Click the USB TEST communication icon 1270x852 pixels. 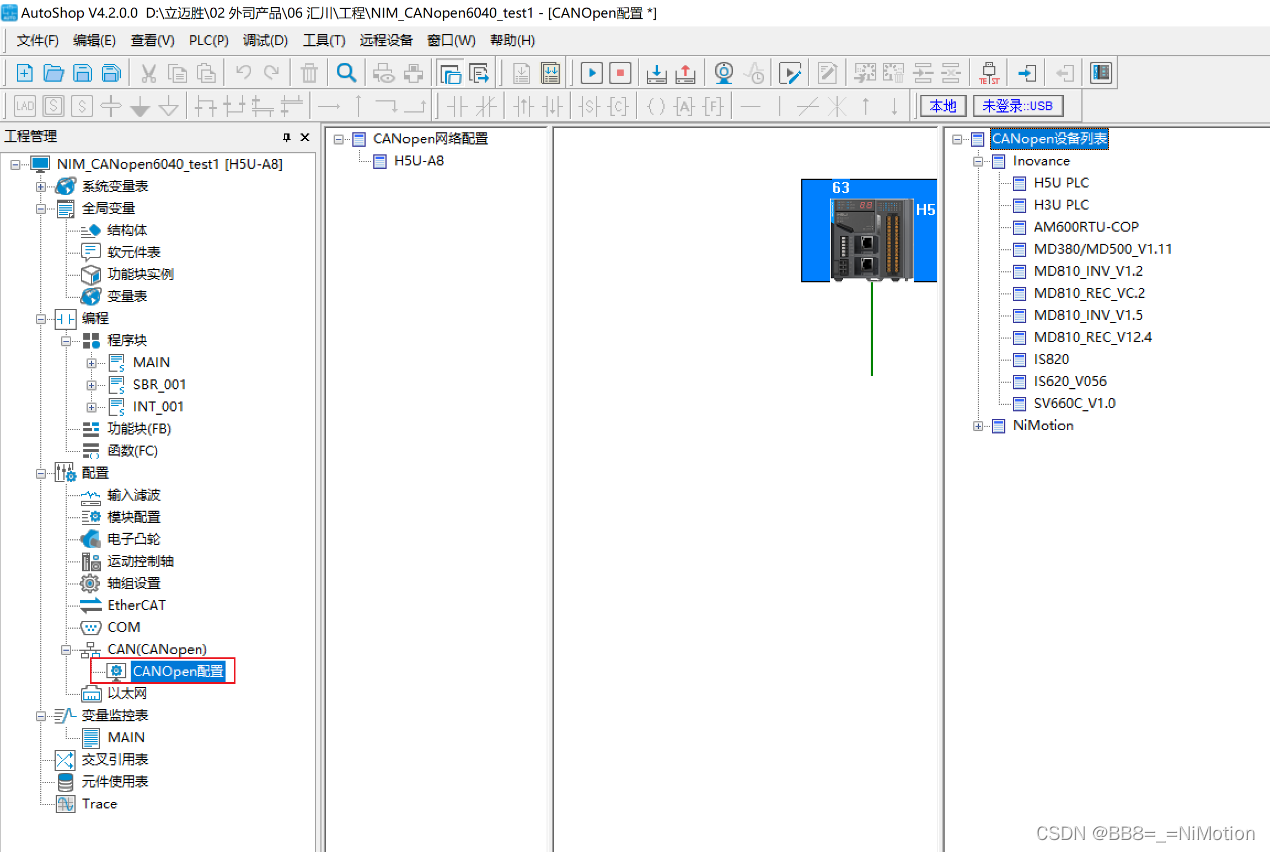pyautogui.click(x=989, y=73)
